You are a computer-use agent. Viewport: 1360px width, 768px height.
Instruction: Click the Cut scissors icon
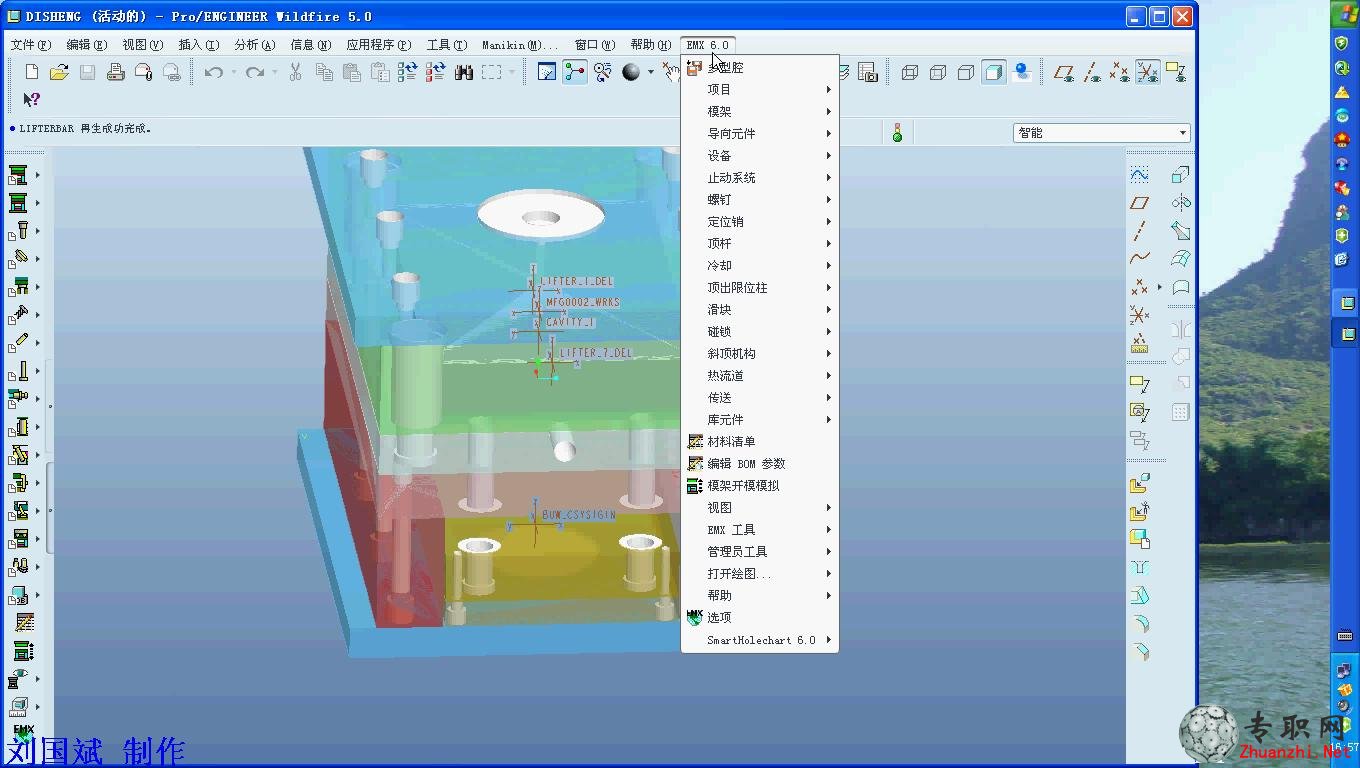(296, 72)
